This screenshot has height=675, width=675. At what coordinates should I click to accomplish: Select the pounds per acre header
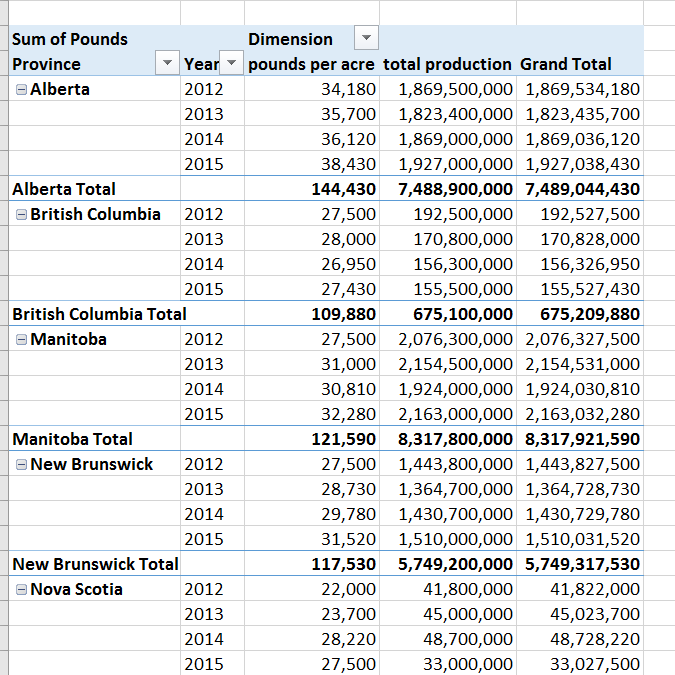(311, 64)
